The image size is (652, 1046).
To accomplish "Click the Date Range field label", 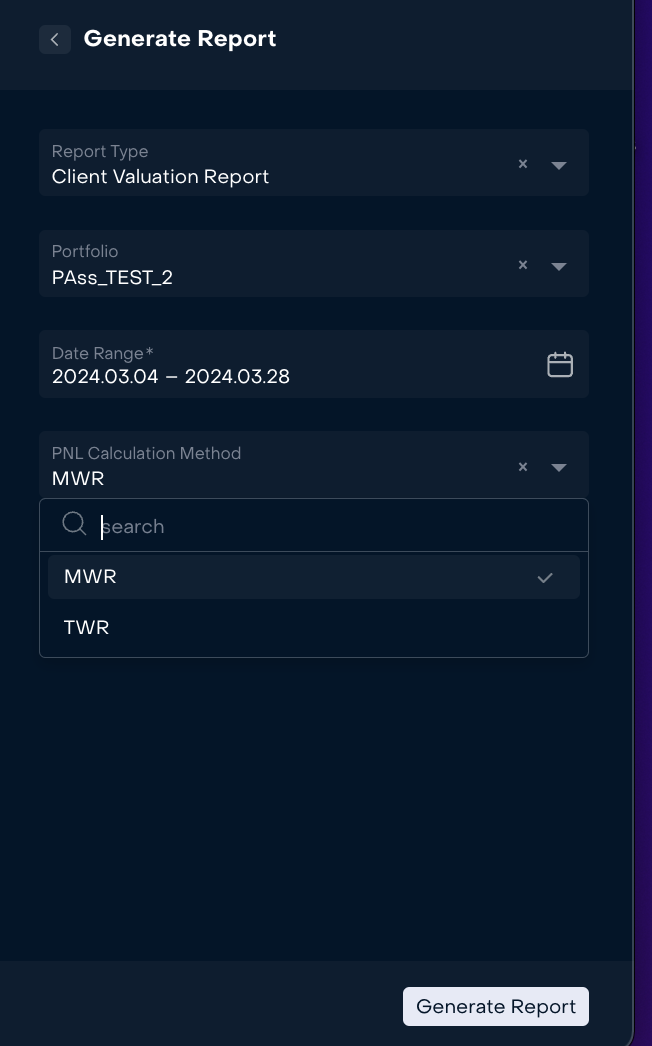I will [x=102, y=353].
